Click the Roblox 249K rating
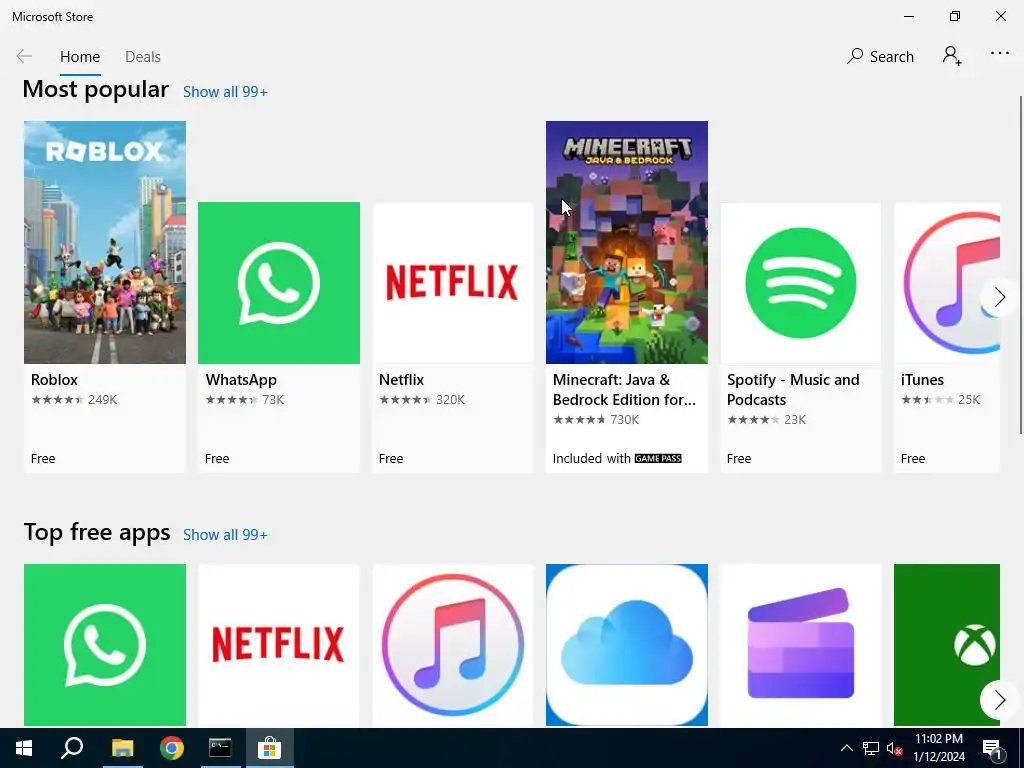Viewport: 1024px width, 768px height. (74, 400)
